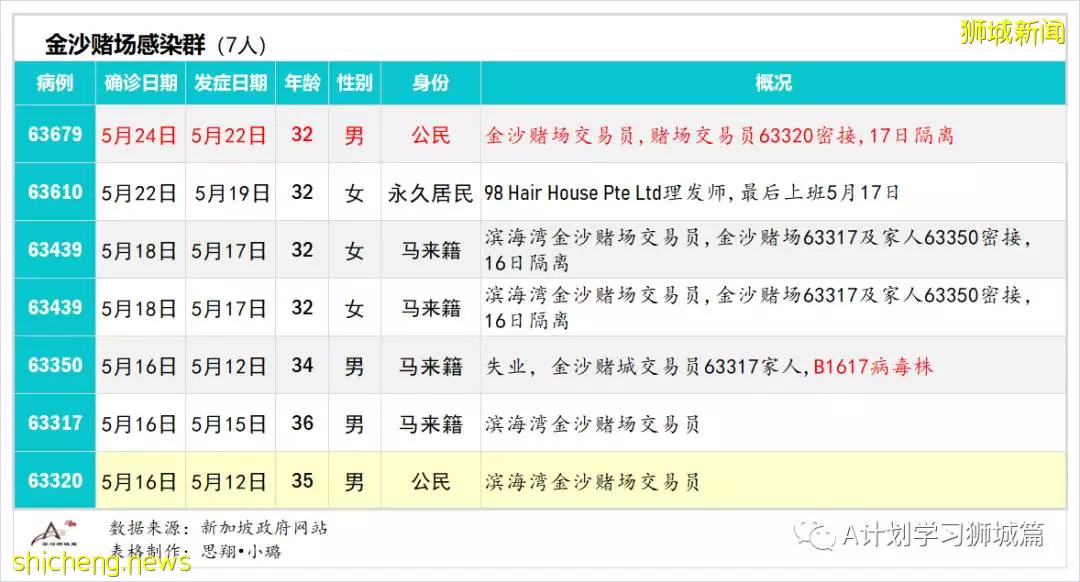The image size is (1080, 582).
Task: Click the red description mentioning 17日隔离
Action: coord(720,135)
